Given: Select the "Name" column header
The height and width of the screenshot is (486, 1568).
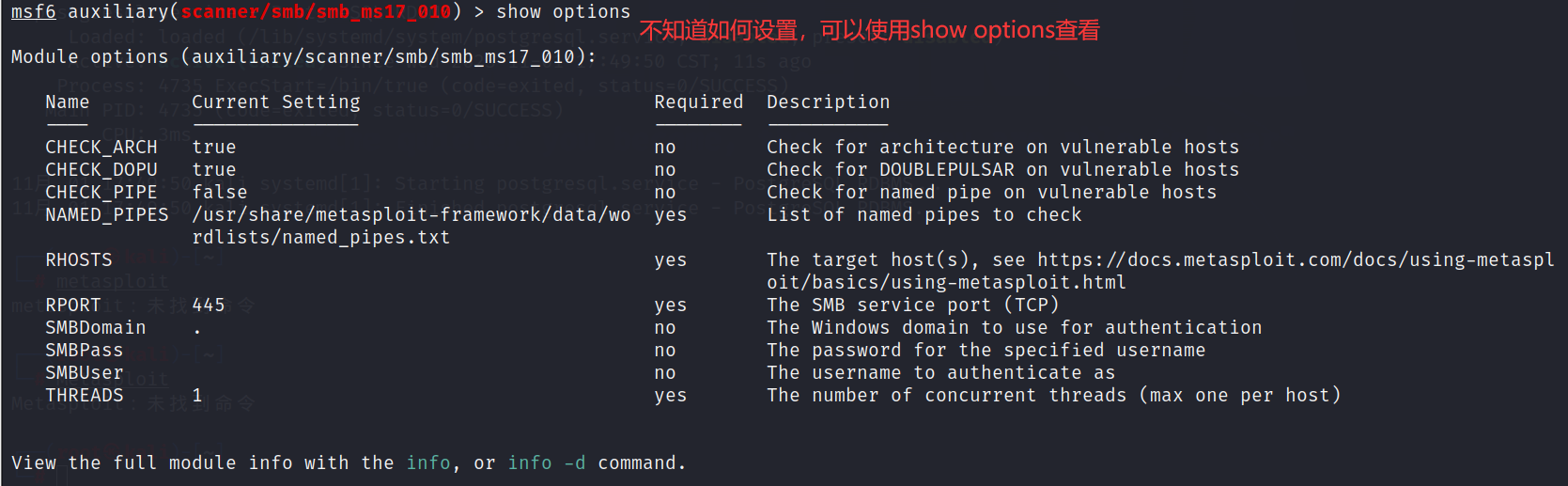Looking at the screenshot, I should (x=68, y=102).
